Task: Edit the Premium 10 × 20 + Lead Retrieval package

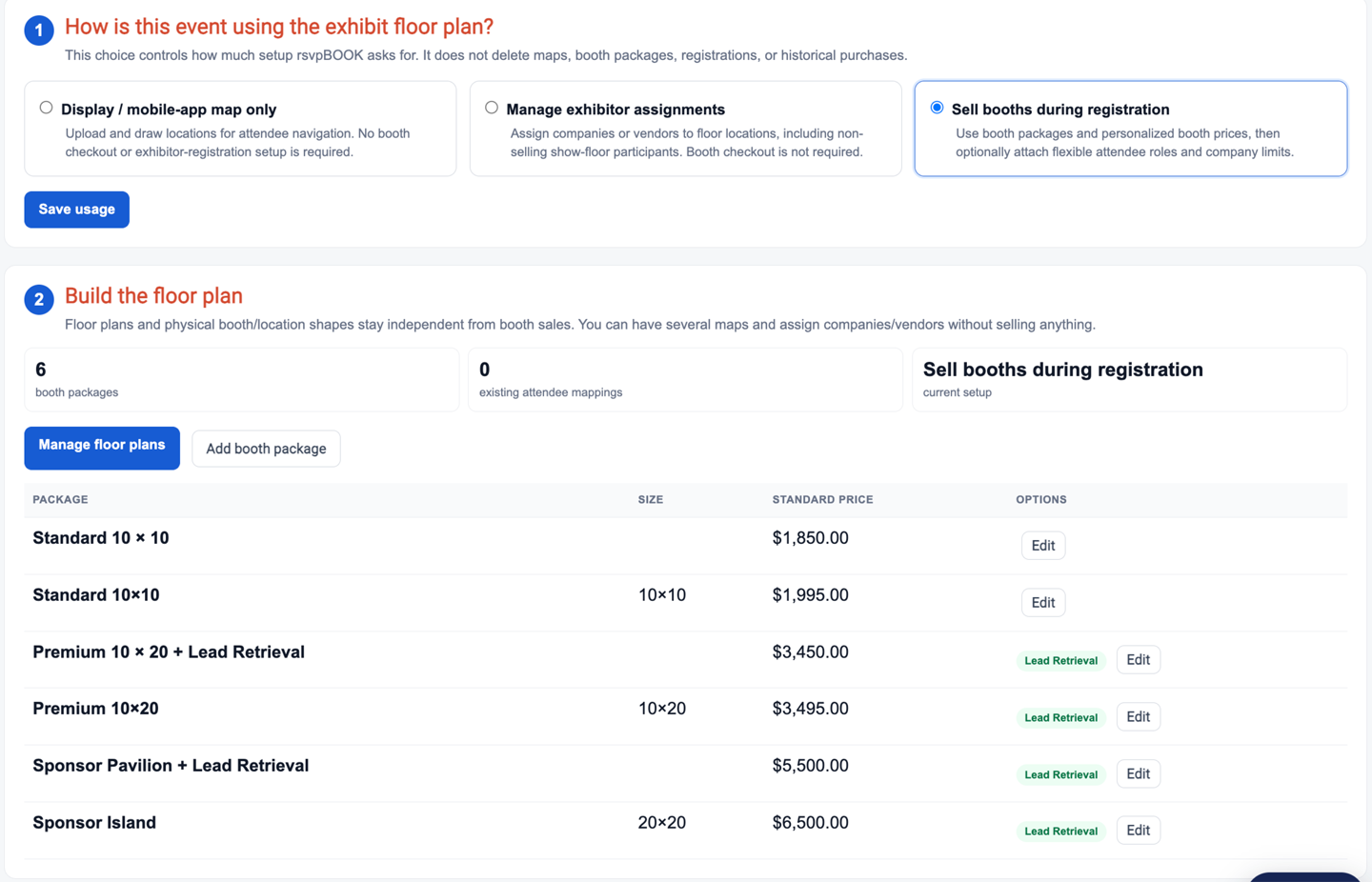Action: pos(1139,659)
